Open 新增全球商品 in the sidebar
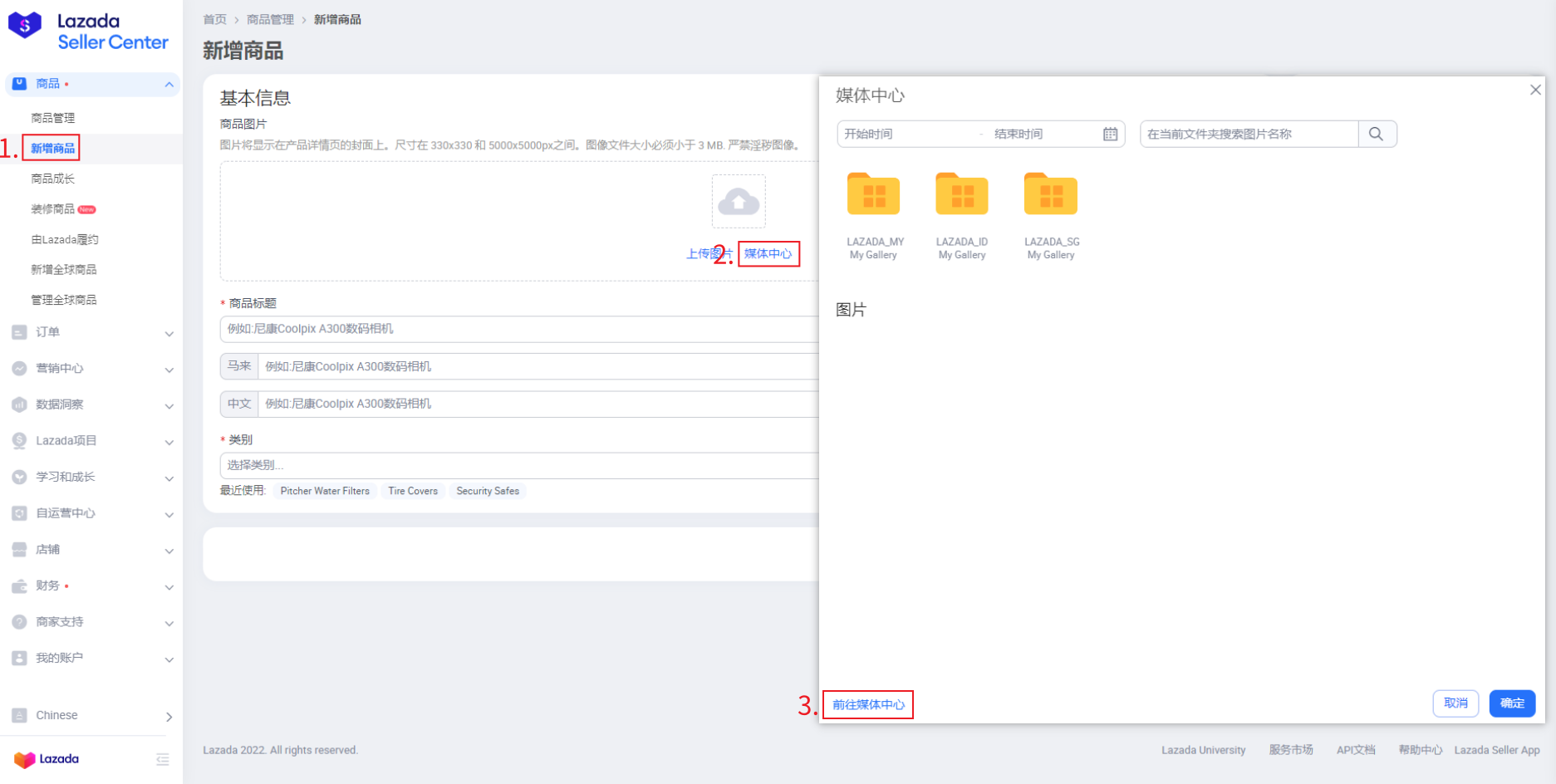 tap(64, 269)
